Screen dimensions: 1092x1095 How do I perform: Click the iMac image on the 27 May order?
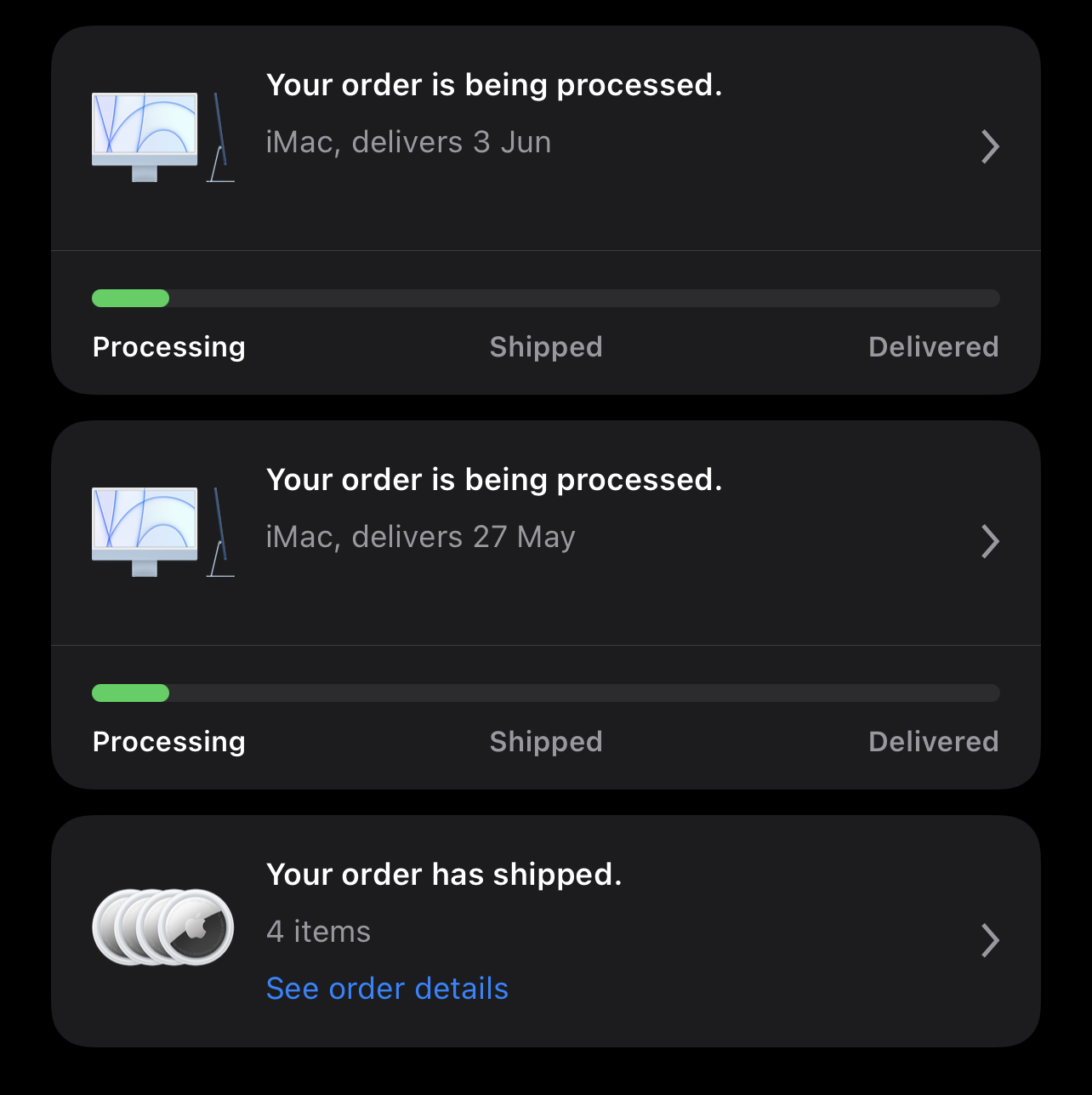point(162,532)
